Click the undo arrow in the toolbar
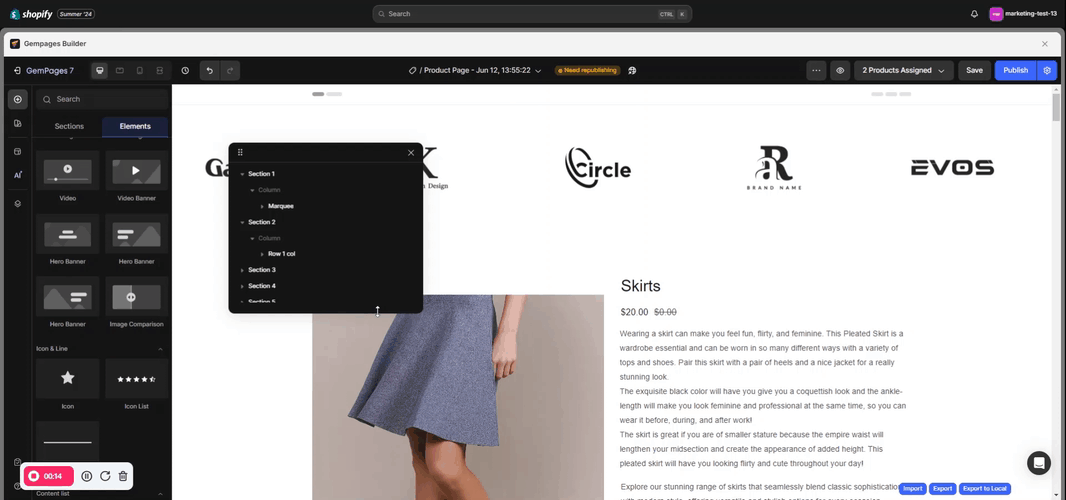Image resolution: width=1066 pixels, height=500 pixels. [209, 71]
